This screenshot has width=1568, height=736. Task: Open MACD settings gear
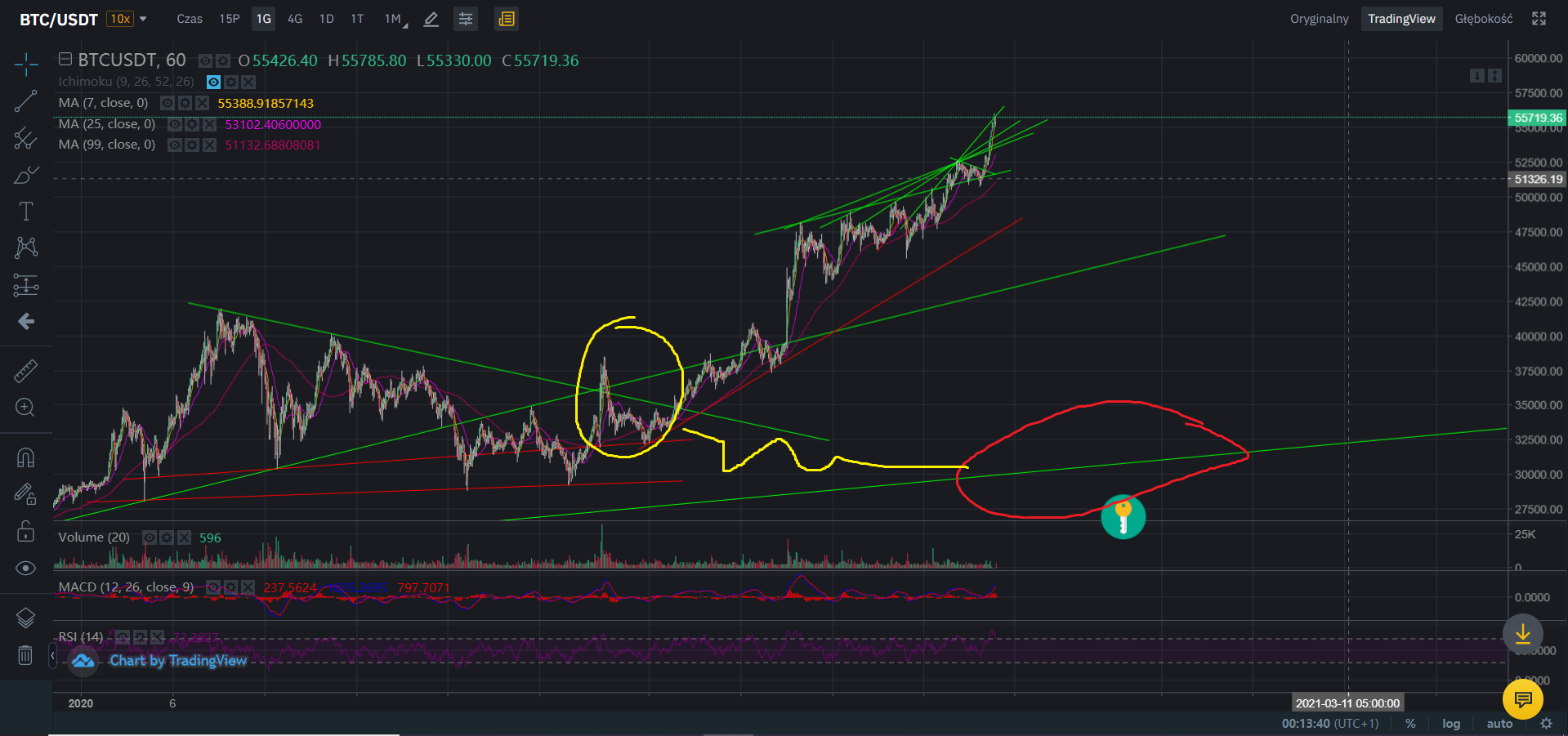click(230, 587)
